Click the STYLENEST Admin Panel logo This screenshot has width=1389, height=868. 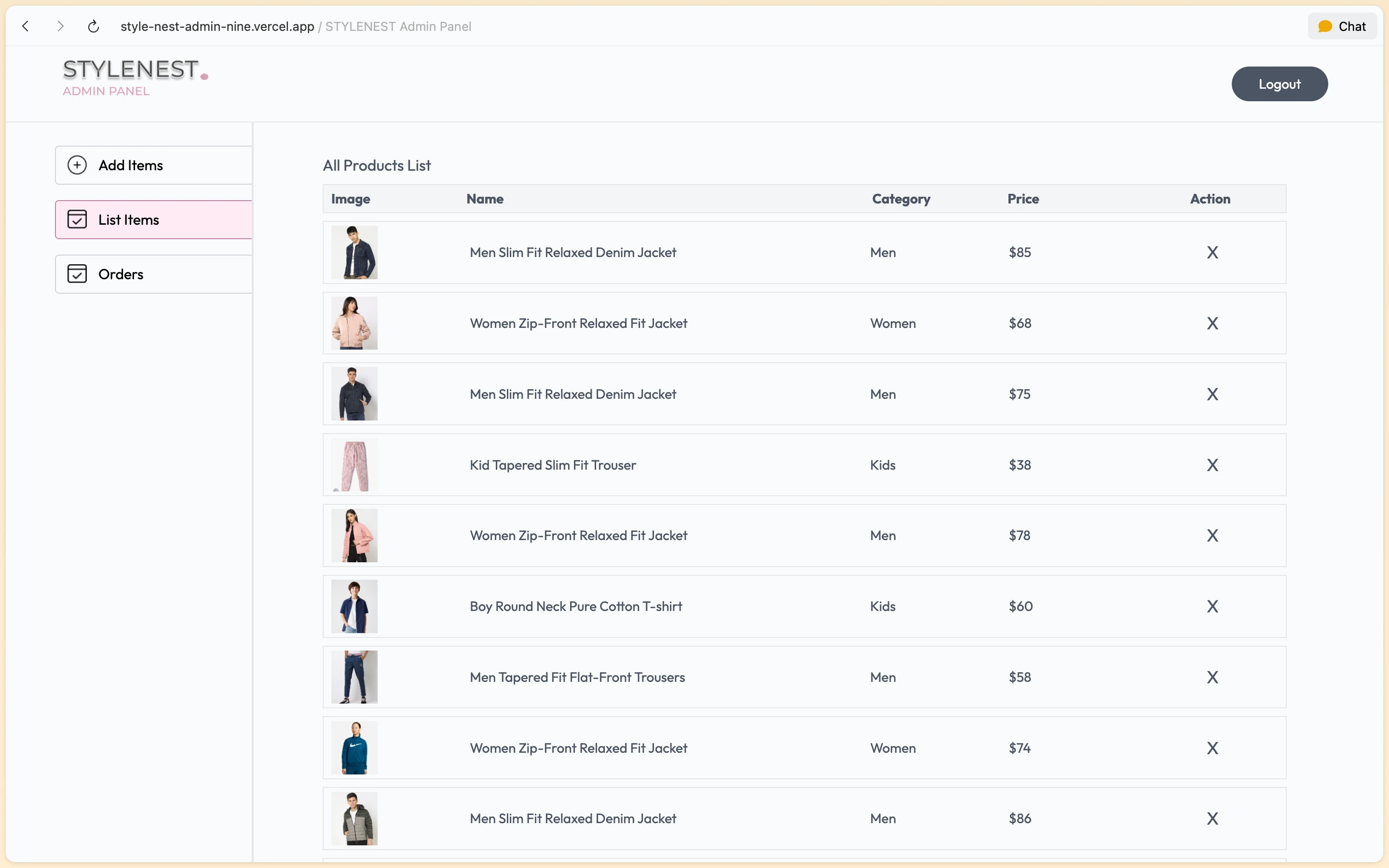(135, 77)
